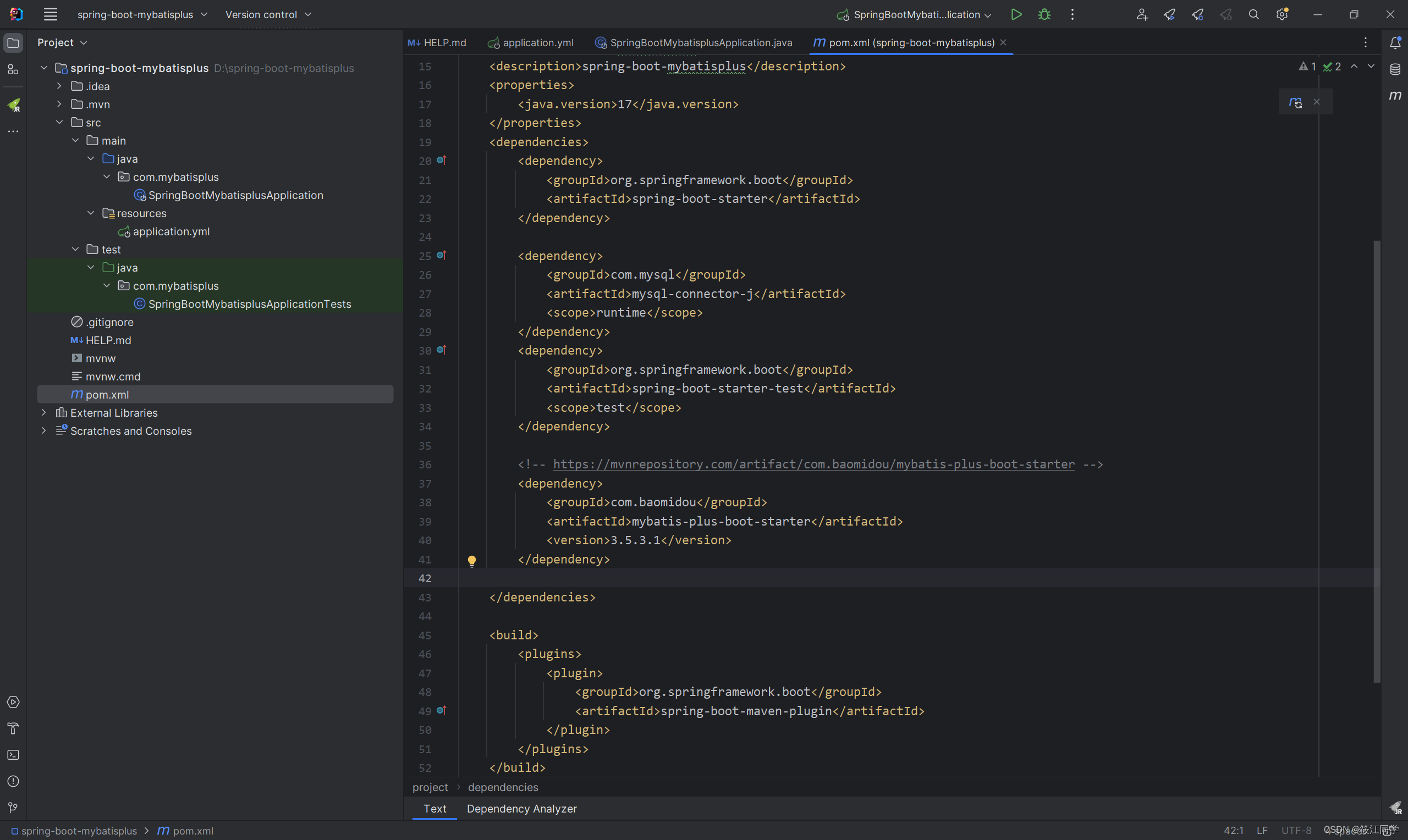
Task: Open More Actions next to Debug
Action: [1072, 15]
